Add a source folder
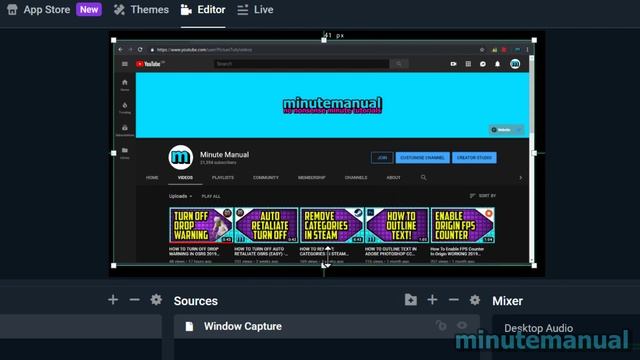640x360 pixels. pyautogui.click(x=411, y=300)
